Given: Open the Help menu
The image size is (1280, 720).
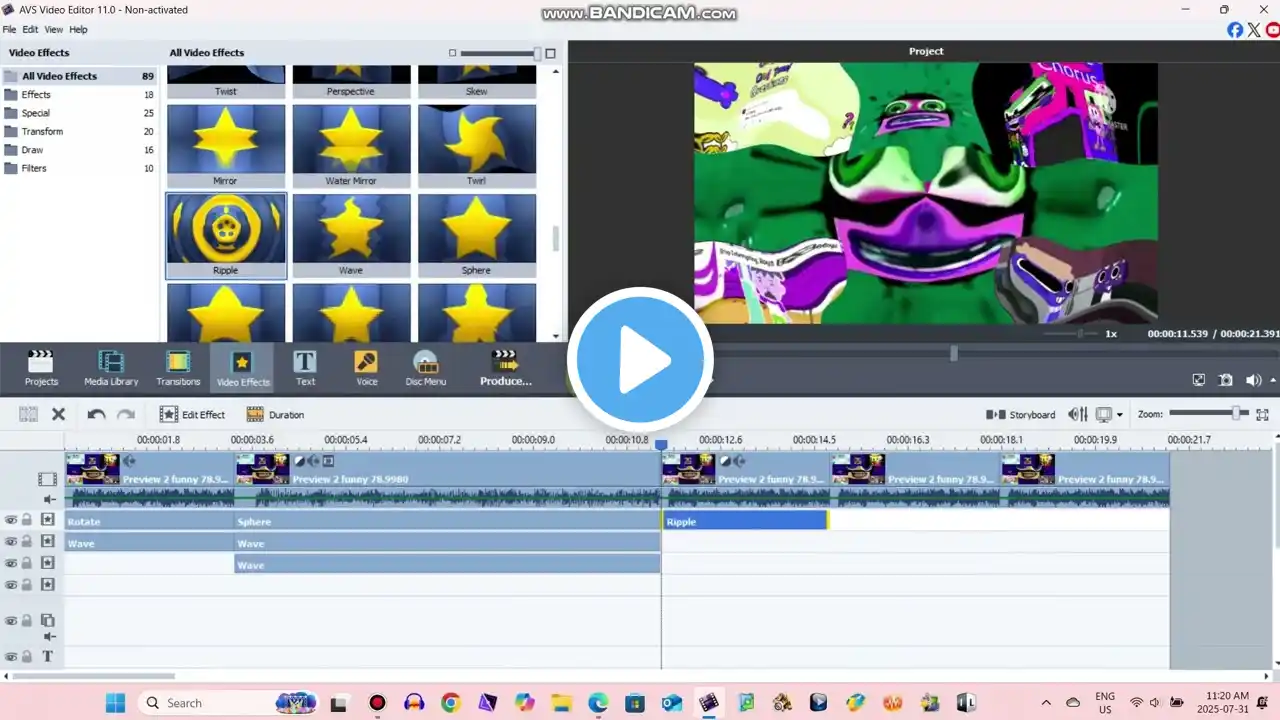Looking at the screenshot, I should pyautogui.click(x=78, y=30).
